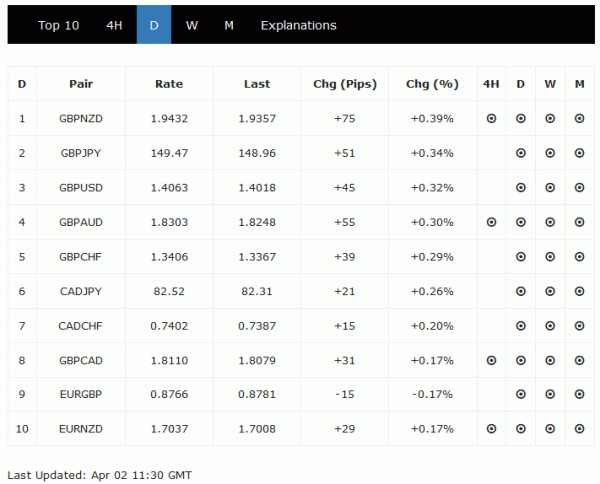Image resolution: width=600 pixels, height=484 pixels.
Task: Click the Rate column header
Action: pyautogui.click(x=169, y=84)
